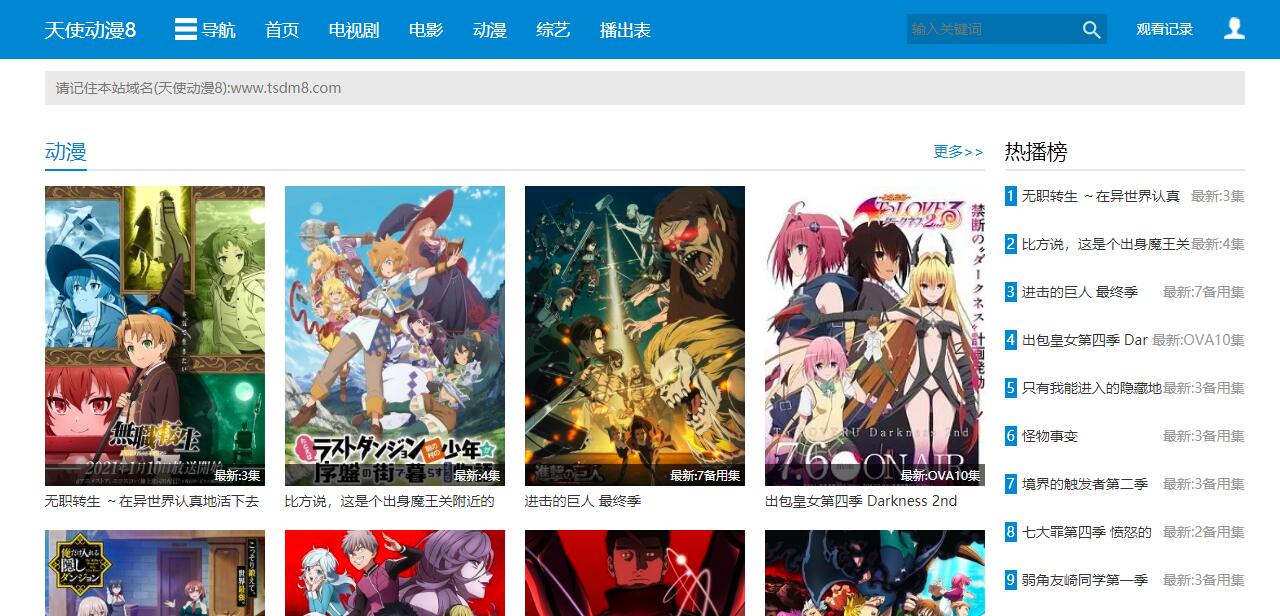
Task: Click the 最新:OVA10集 badge on 出包皇女 poster
Action: [941, 476]
